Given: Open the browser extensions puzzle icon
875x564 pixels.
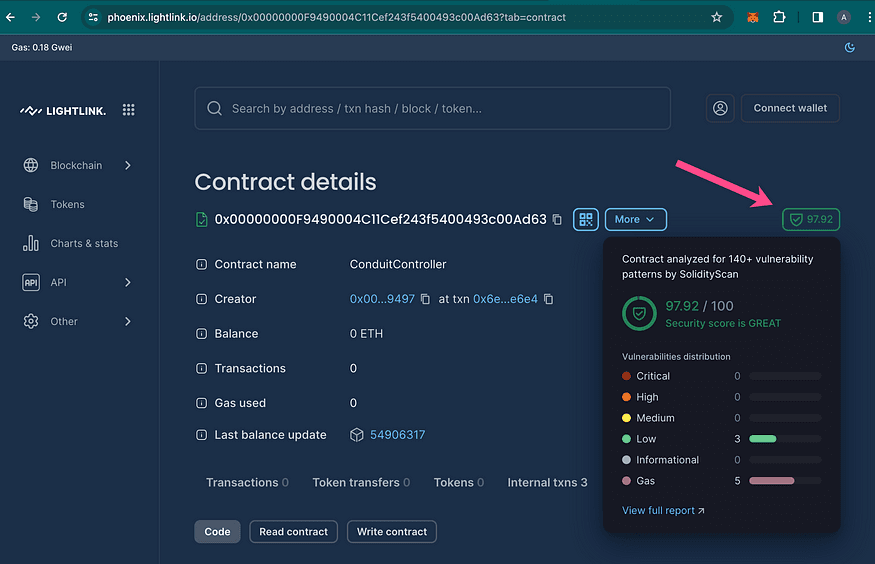Looking at the screenshot, I should (779, 17).
